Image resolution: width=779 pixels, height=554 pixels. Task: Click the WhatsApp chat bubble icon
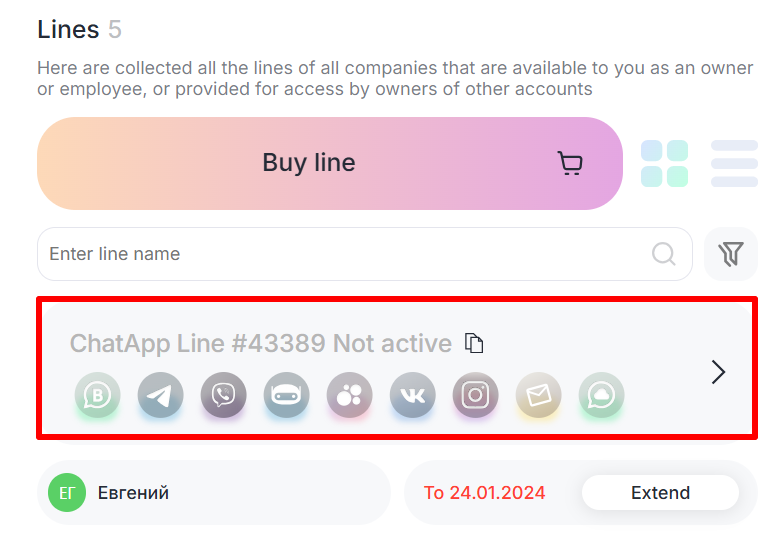click(602, 395)
